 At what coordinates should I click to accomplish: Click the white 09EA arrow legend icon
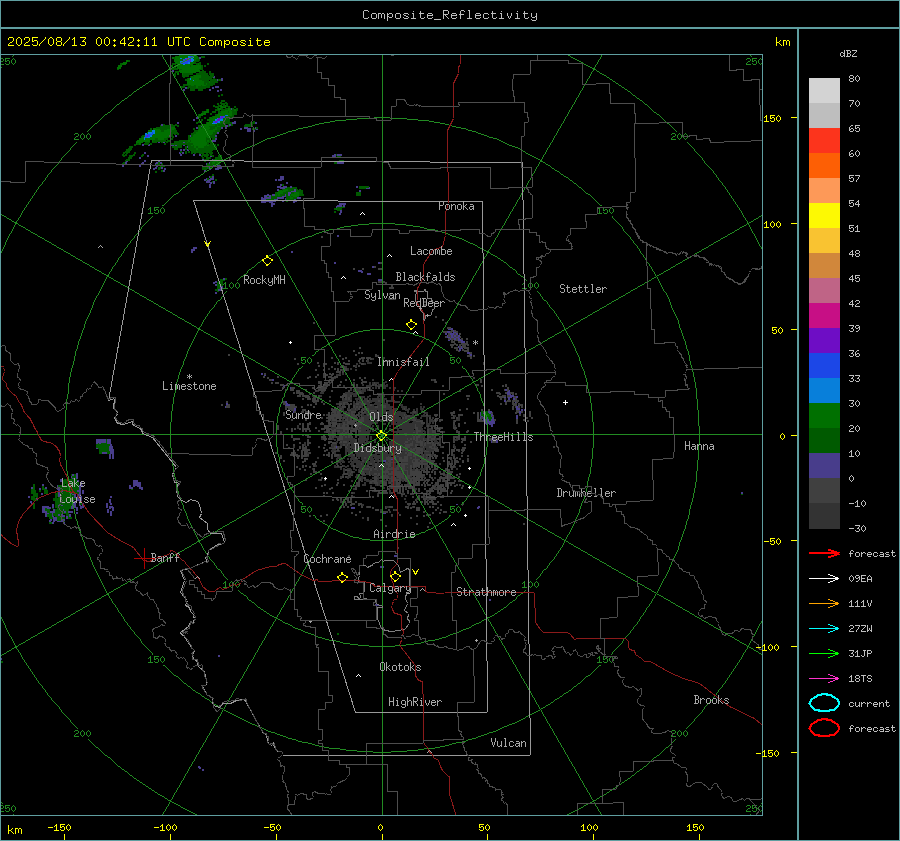click(824, 579)
